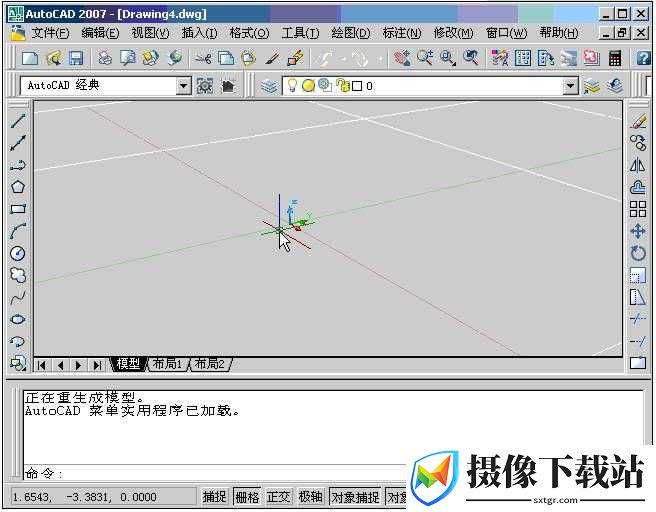Click layer 0 color swatch square
The height and width of the screenshot is (512, 656).
pyautogui.click(x=357, y=86)
